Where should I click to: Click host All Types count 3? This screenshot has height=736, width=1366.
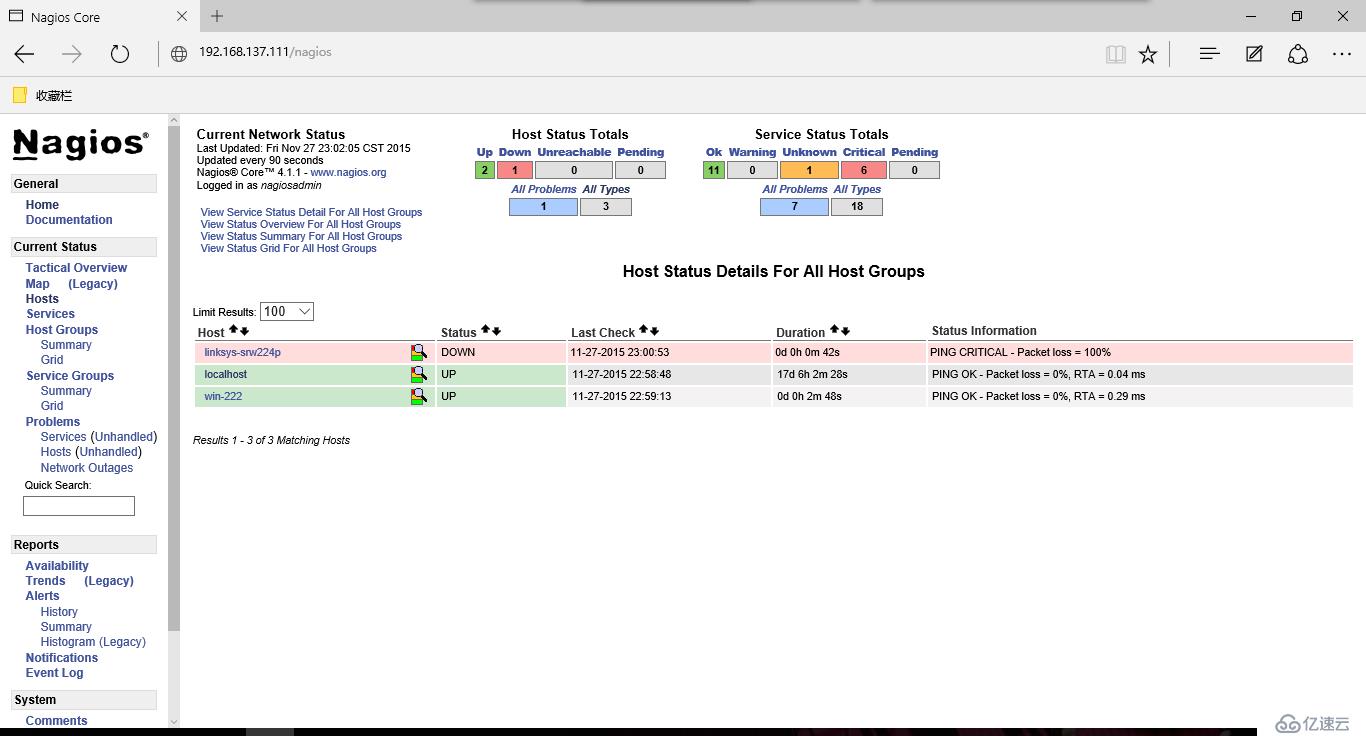606,207
